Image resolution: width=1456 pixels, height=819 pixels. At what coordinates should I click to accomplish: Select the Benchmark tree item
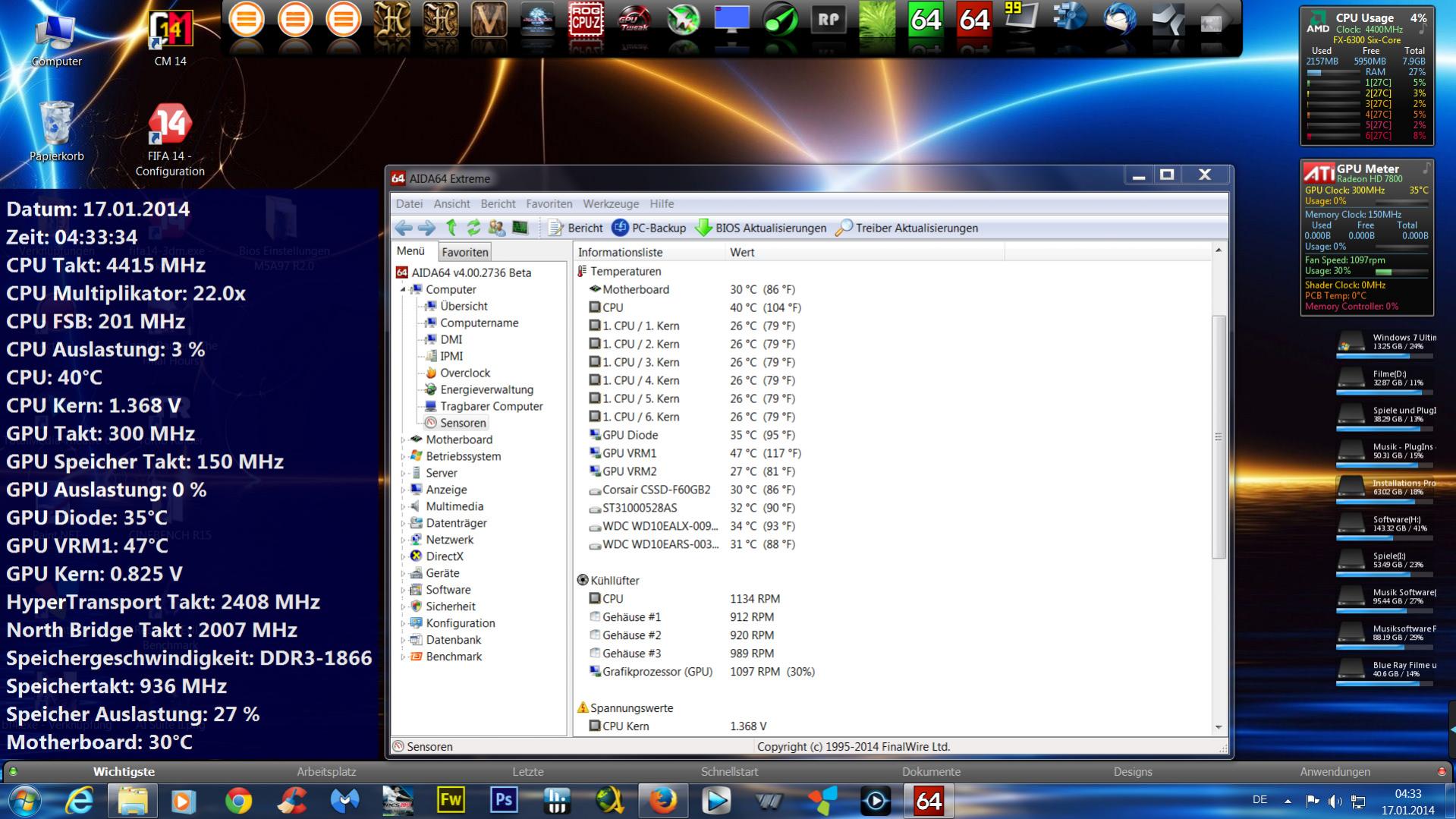point(454,657)
